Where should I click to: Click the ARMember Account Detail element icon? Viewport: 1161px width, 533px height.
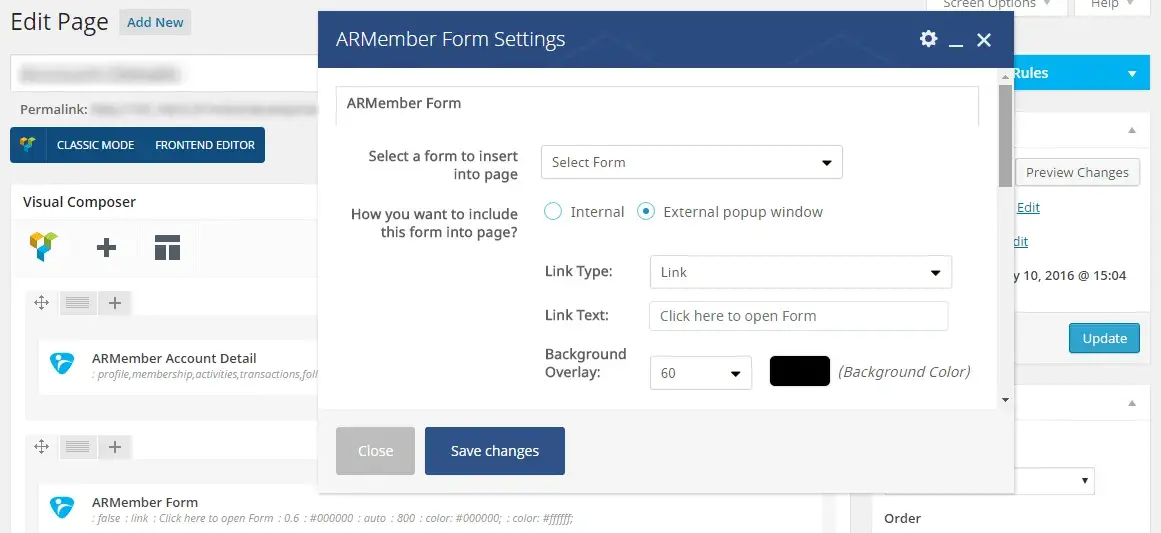point(62,364)
